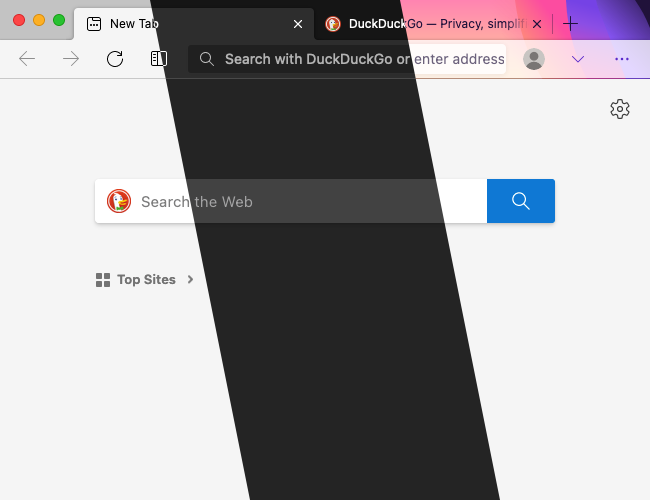Close the New Tab tab
Viewport: 650px width, 500px height.
[x=298, y=24]
